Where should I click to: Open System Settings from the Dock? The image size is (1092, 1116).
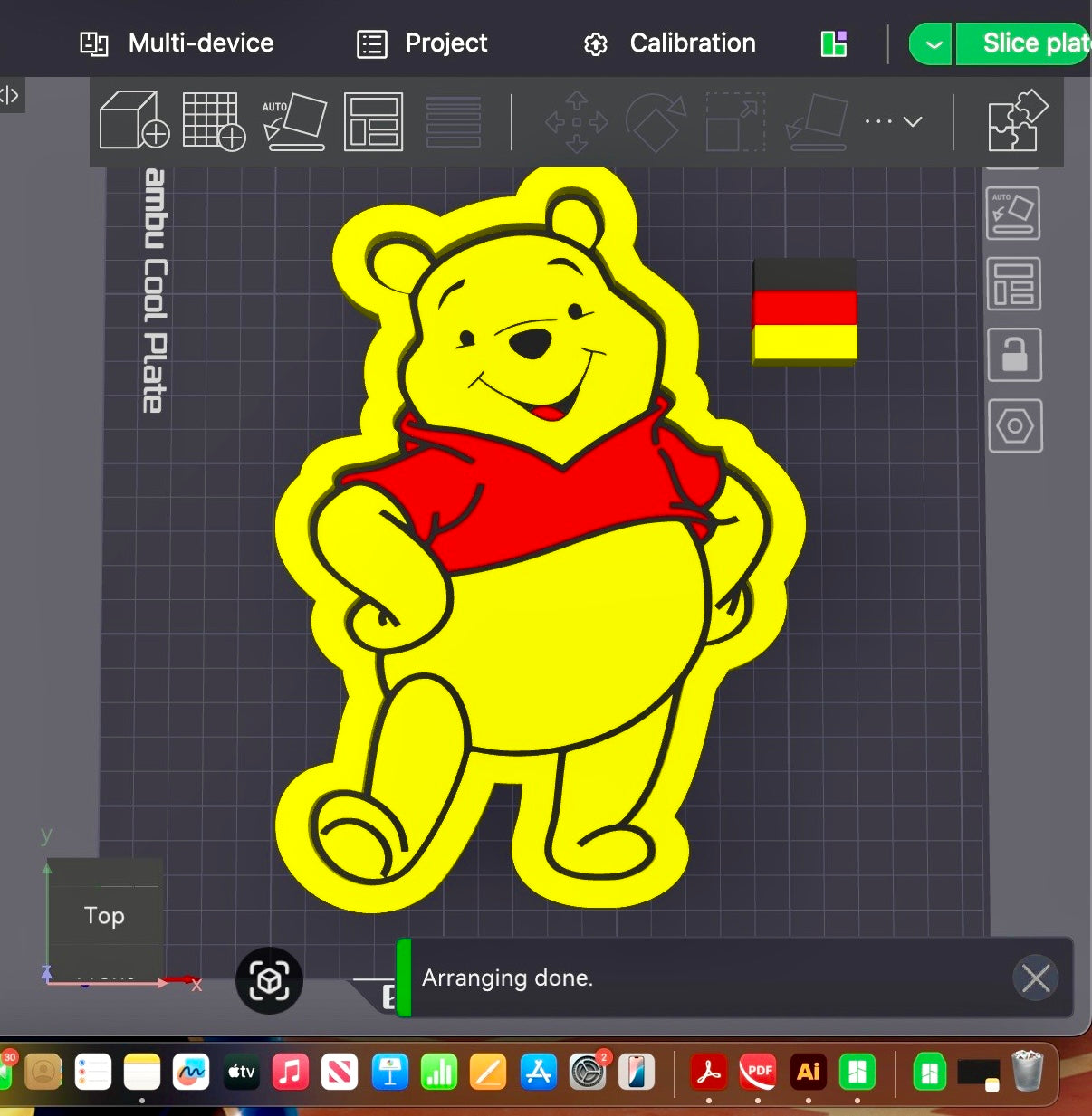point(588,1073)
